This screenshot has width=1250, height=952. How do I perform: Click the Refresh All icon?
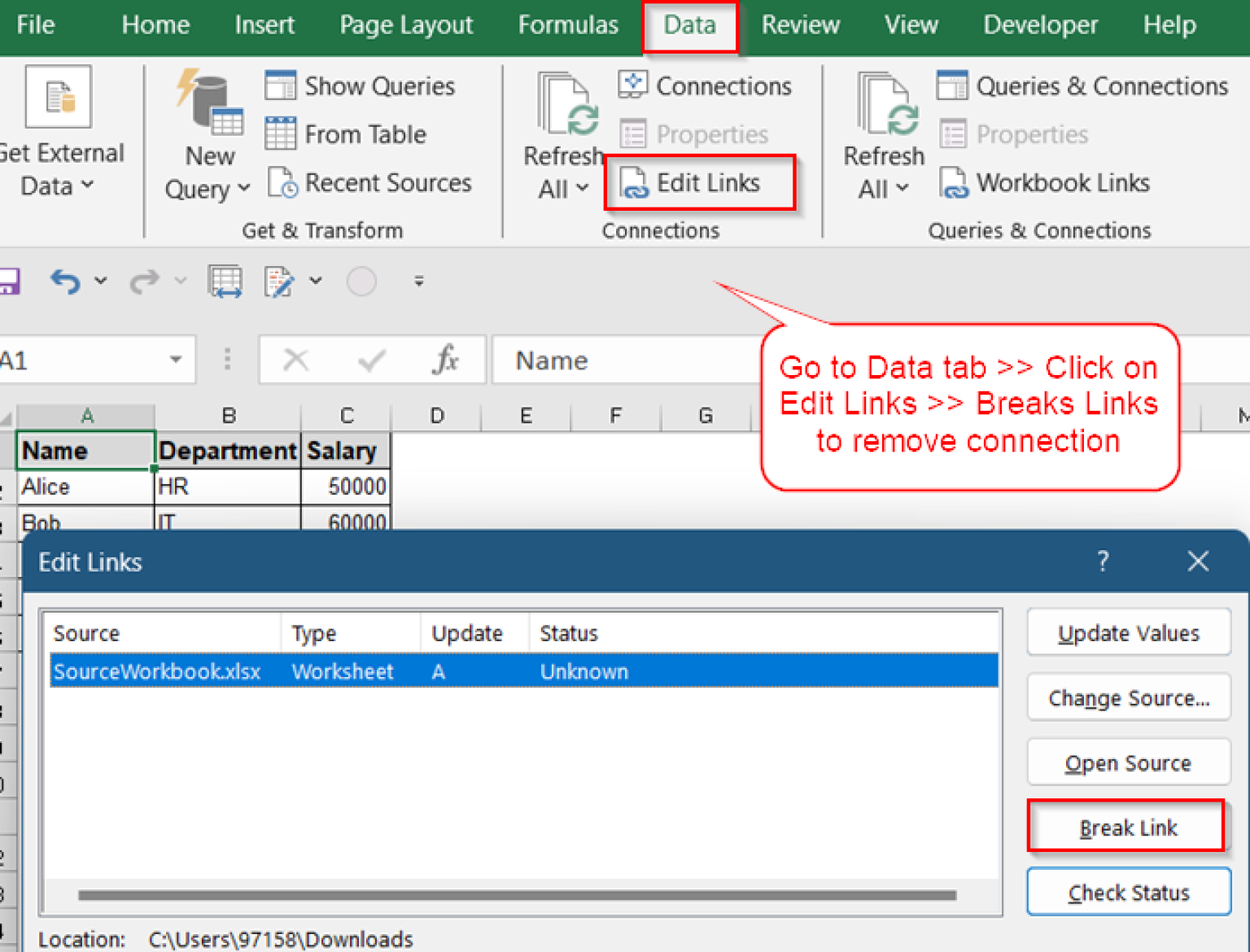564,106
